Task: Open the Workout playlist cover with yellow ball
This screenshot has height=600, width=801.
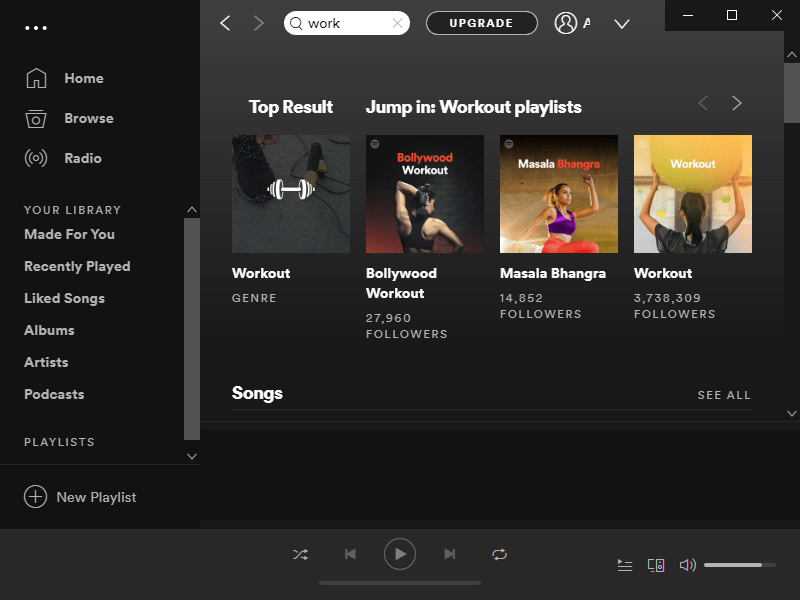Action: (693, 194)
